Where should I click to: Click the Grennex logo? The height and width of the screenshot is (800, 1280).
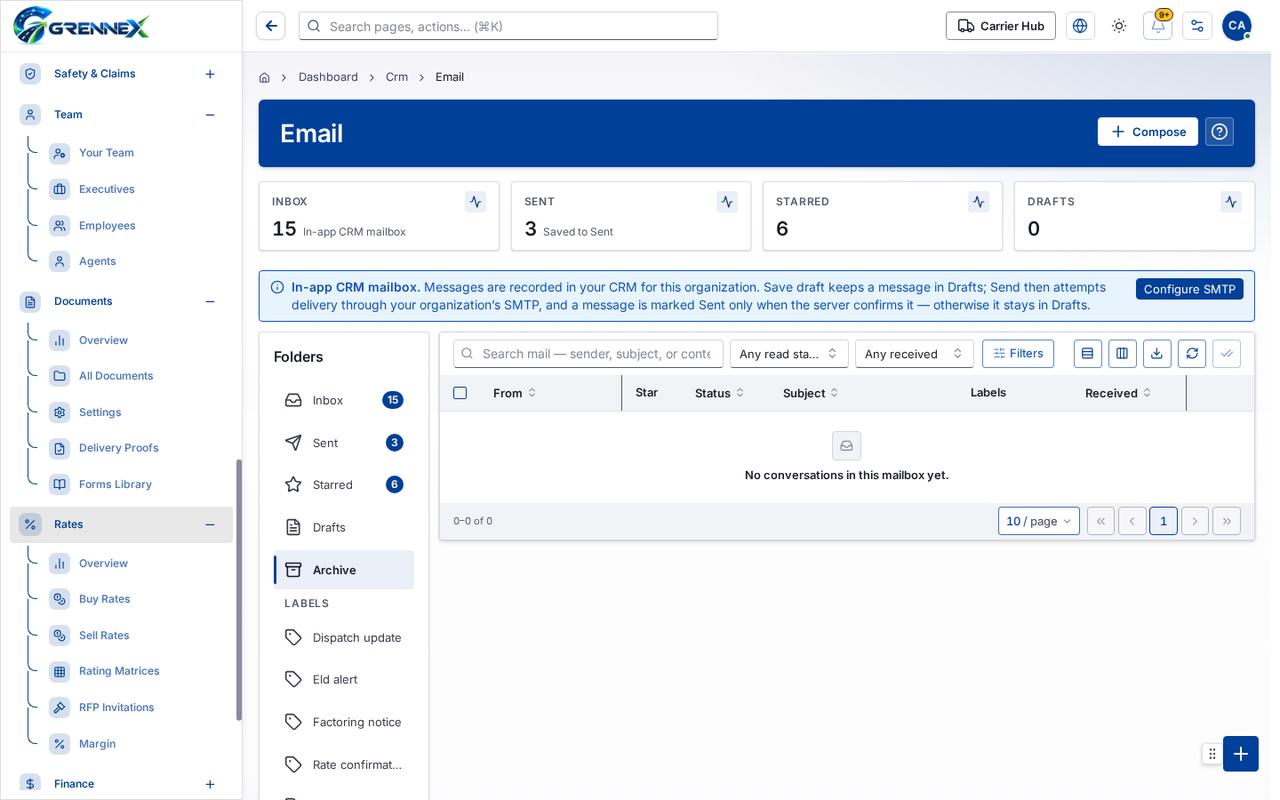(81, 25)
